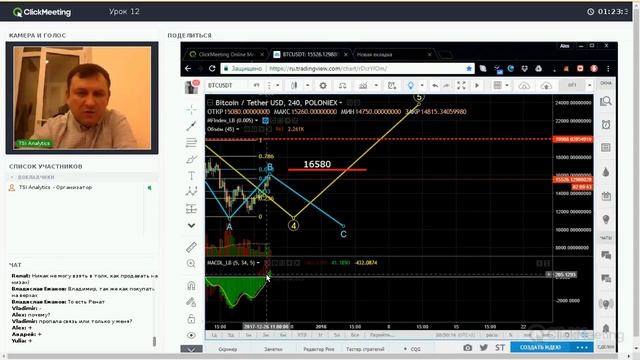640x360 pixels.
Task: Open the screener tab at bottom
Action: (x=227, y=349)
